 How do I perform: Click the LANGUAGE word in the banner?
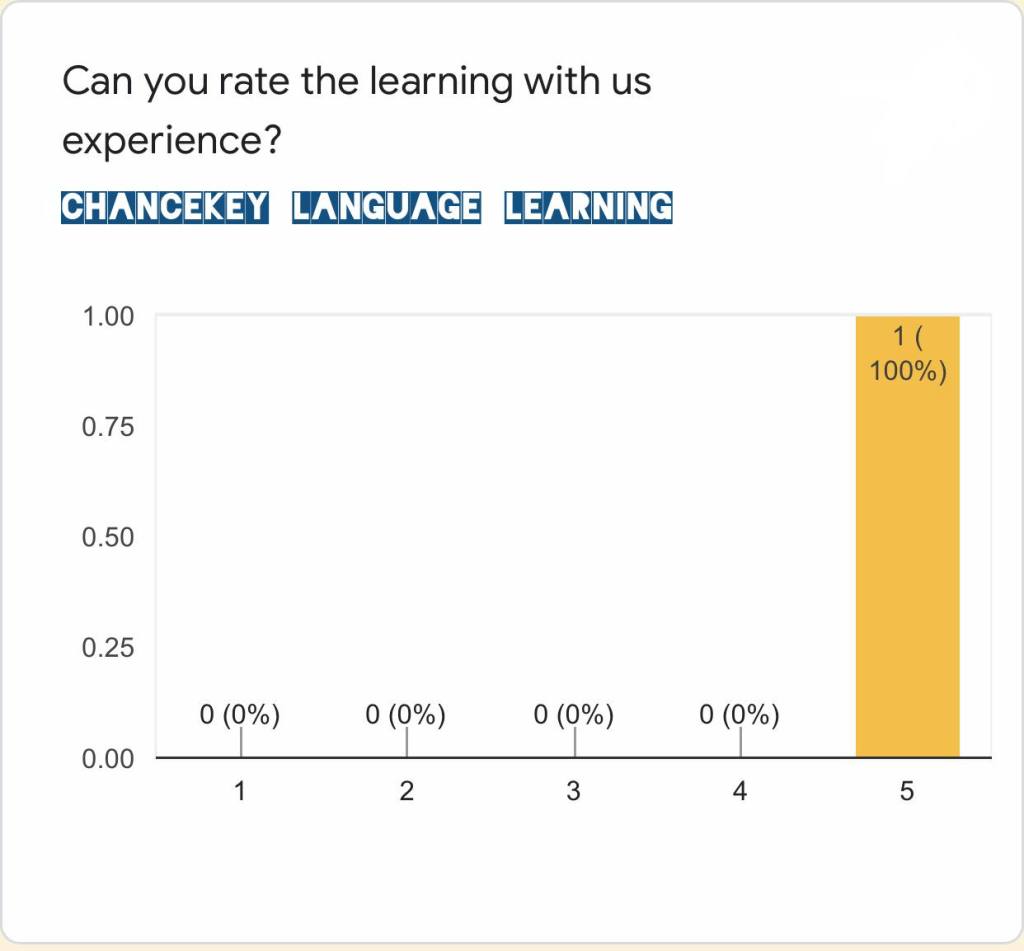(386, 207)
